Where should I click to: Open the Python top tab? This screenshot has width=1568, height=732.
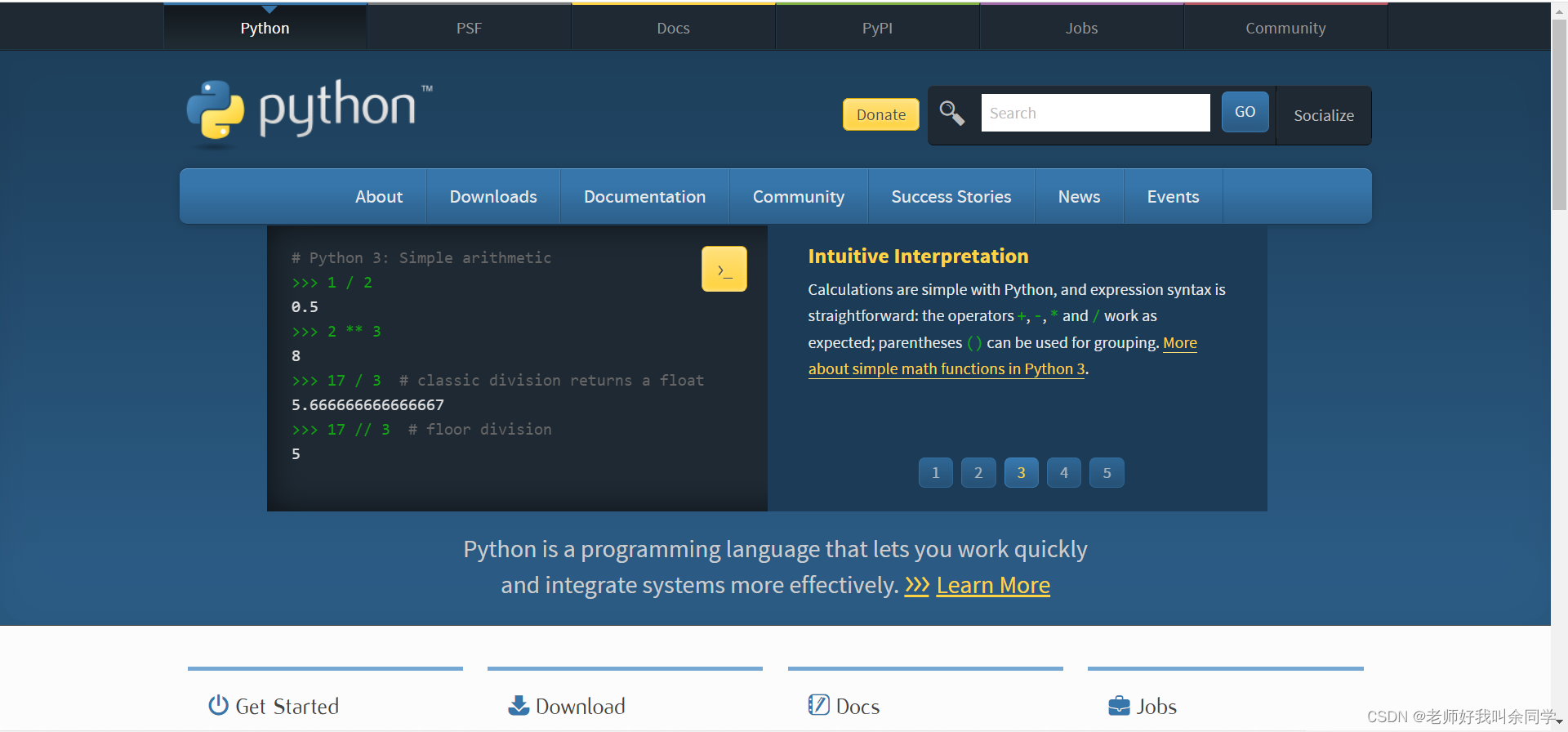[265, 28]
